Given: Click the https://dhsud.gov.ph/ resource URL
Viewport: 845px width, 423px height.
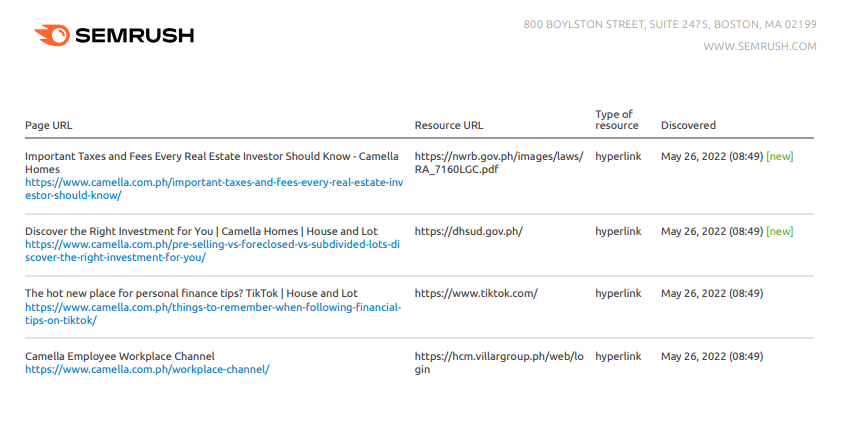Looking at the screenshot, I should [468, 232].
